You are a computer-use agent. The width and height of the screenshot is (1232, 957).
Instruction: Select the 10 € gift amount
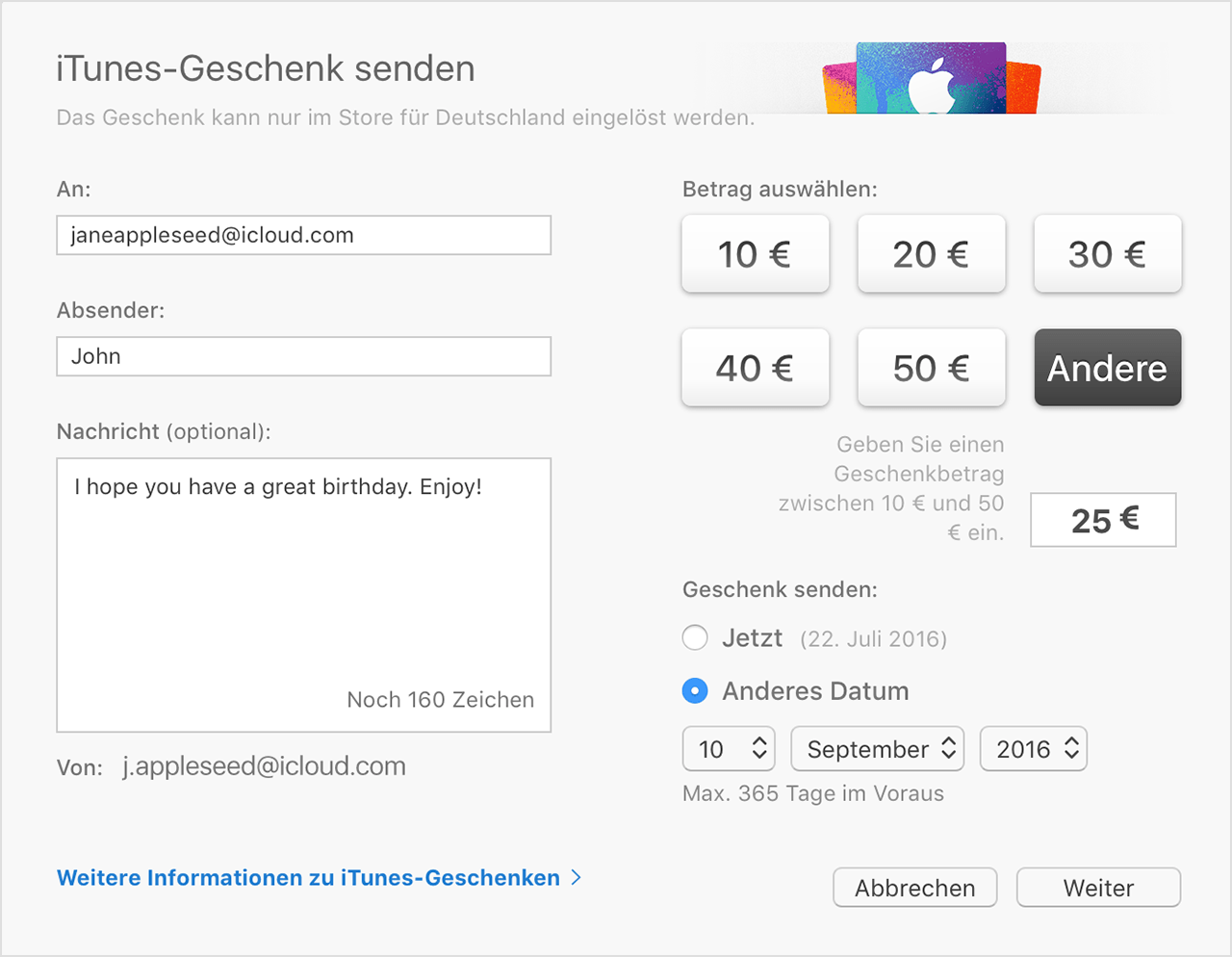click(755, 254)
